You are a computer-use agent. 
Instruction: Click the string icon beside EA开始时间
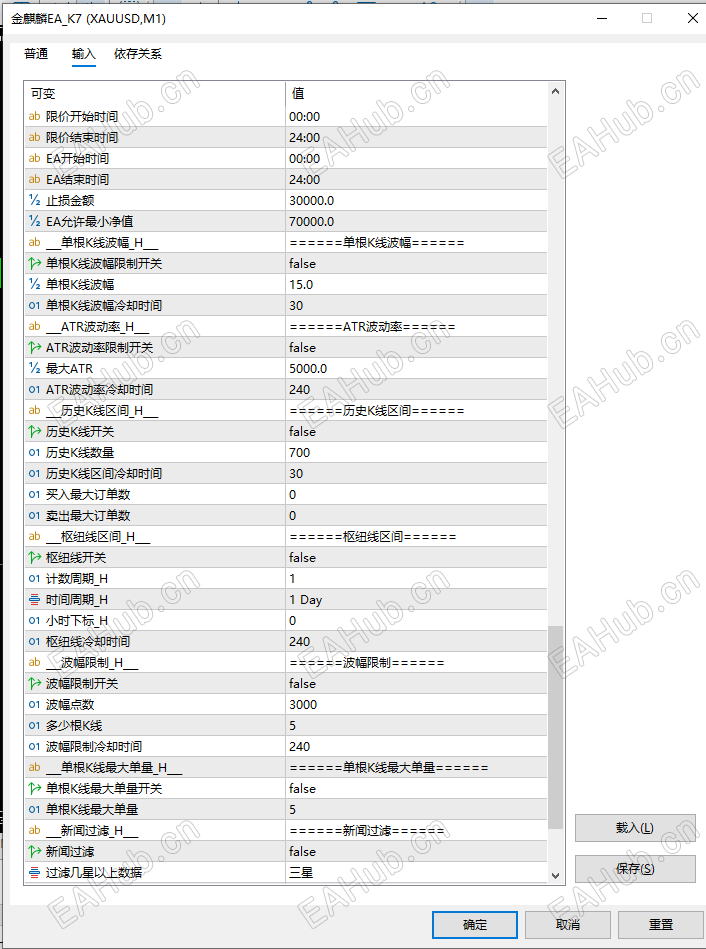coord(35,159)
